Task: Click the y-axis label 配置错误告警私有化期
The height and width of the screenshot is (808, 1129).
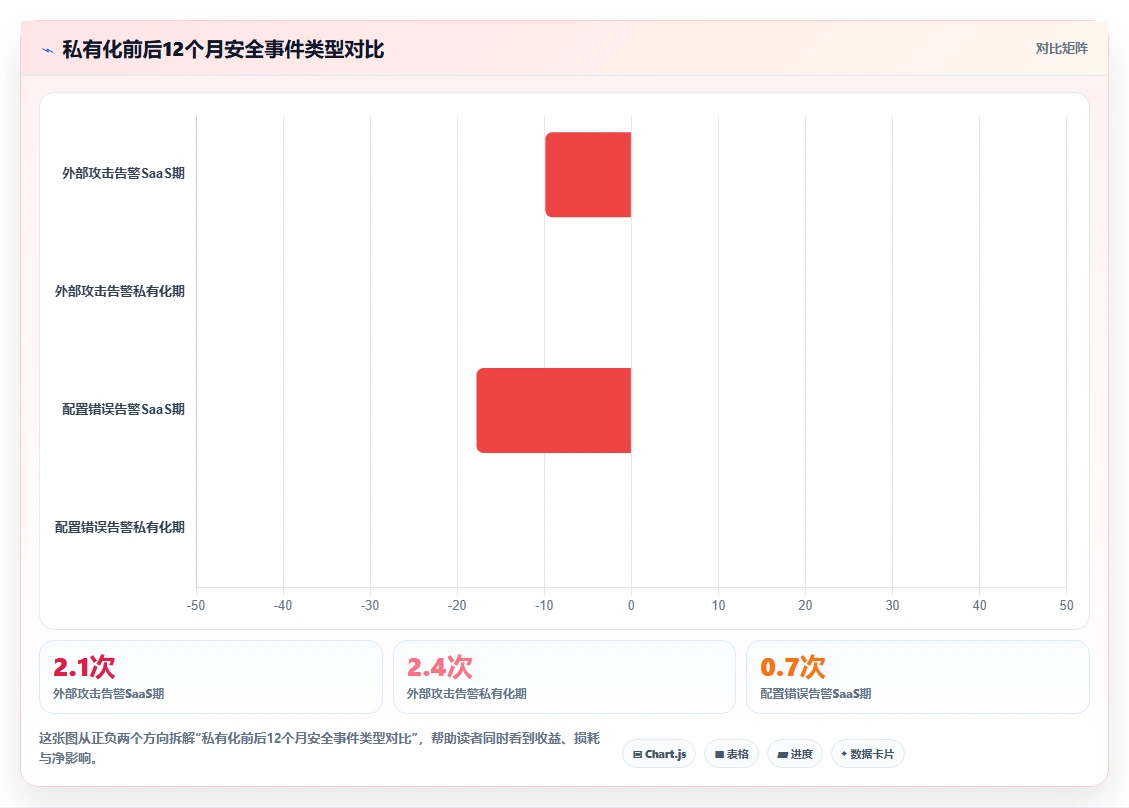Action: (120, 528)
